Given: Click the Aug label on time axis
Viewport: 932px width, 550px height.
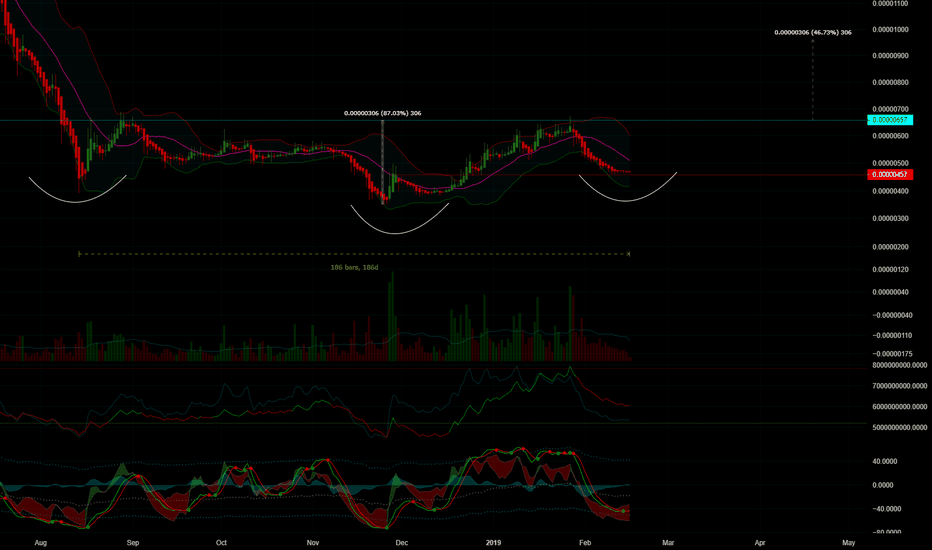Looking at the screenshot, I should [40, 542].
